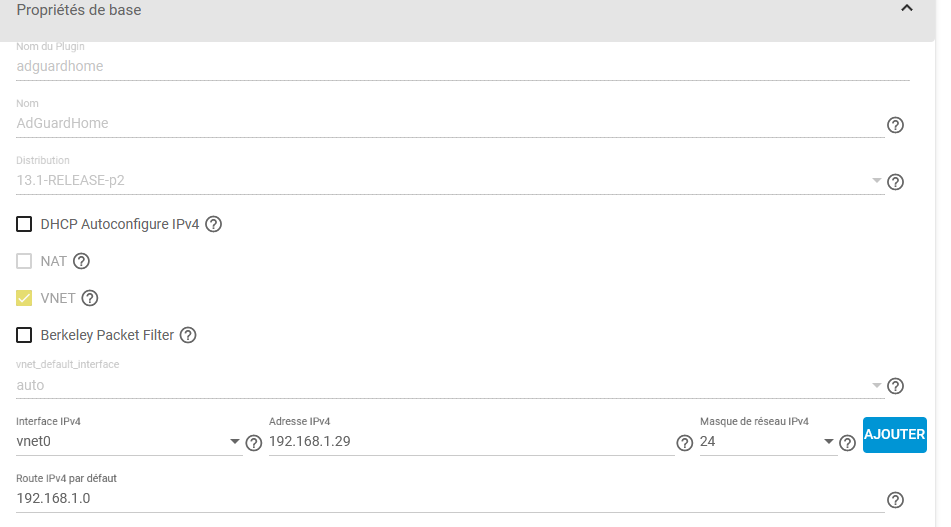
Task: Open the Masque de réseau IPv4 dropdown
Action: 768,441
